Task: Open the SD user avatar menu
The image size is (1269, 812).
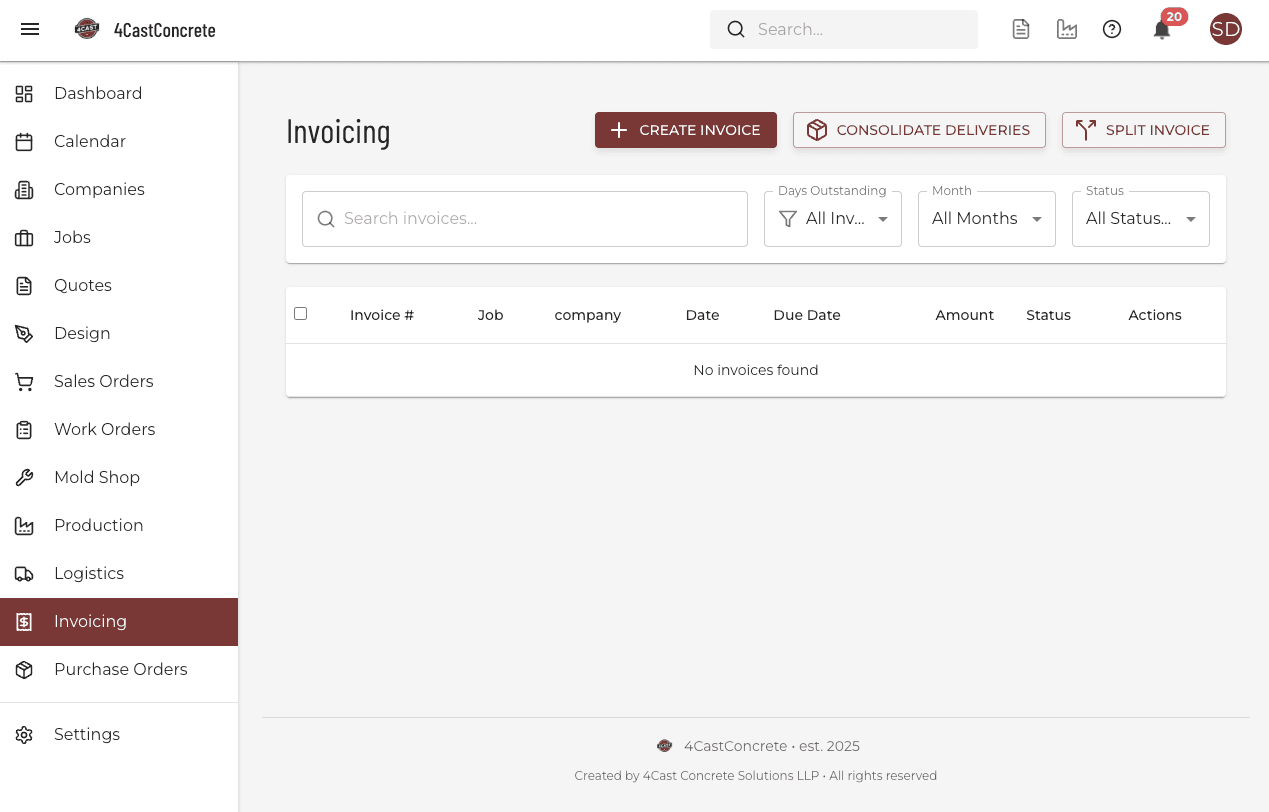Action: pos(1226,29)
